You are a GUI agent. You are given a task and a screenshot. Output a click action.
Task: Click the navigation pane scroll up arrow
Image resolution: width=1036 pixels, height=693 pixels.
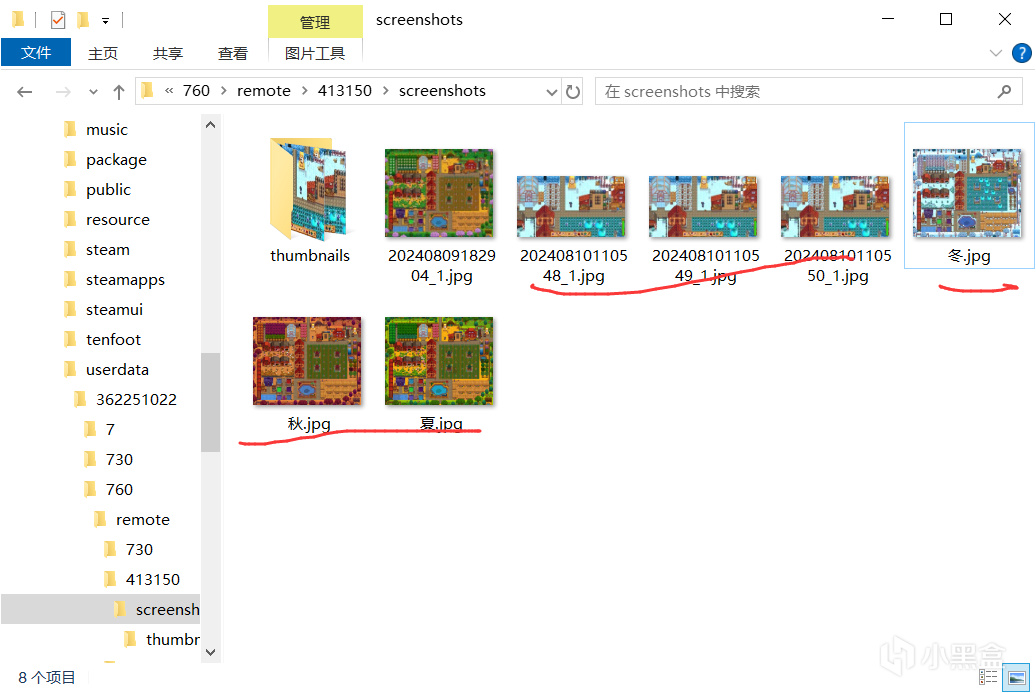tap(211, 124)
